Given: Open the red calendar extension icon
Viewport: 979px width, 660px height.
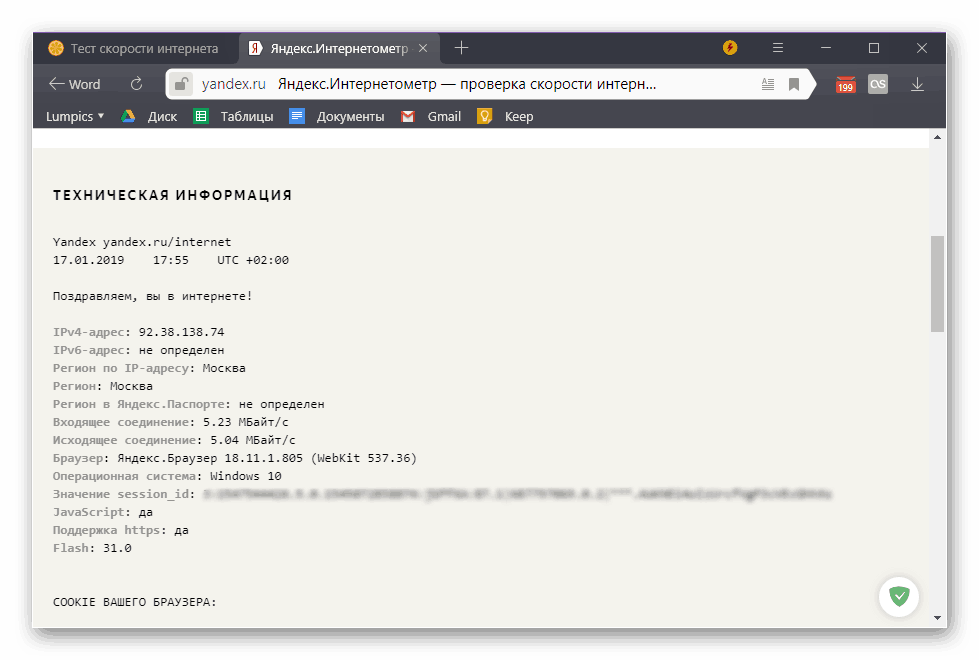Looking at the screenshot, I should [x=846, y=85].
